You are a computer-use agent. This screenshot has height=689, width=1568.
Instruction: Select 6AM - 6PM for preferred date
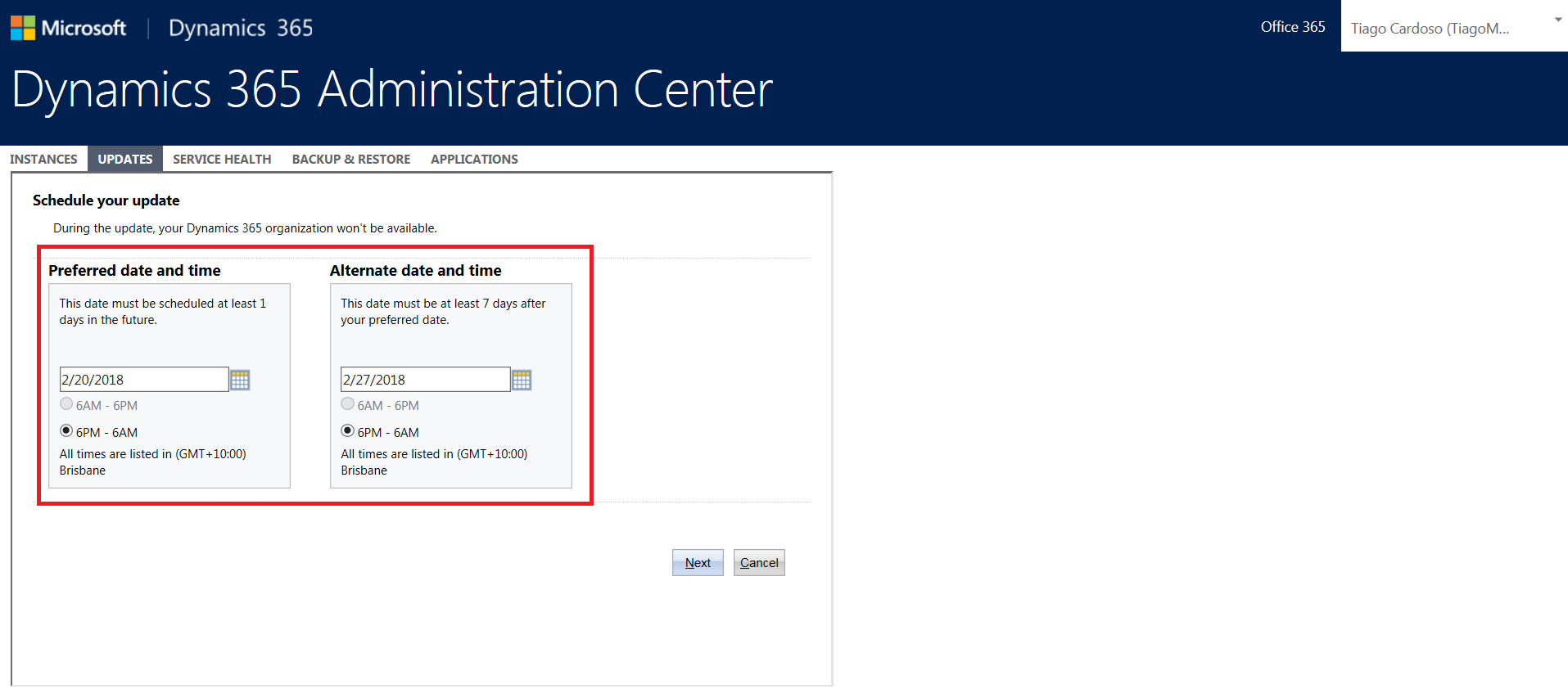coord(66,404)
